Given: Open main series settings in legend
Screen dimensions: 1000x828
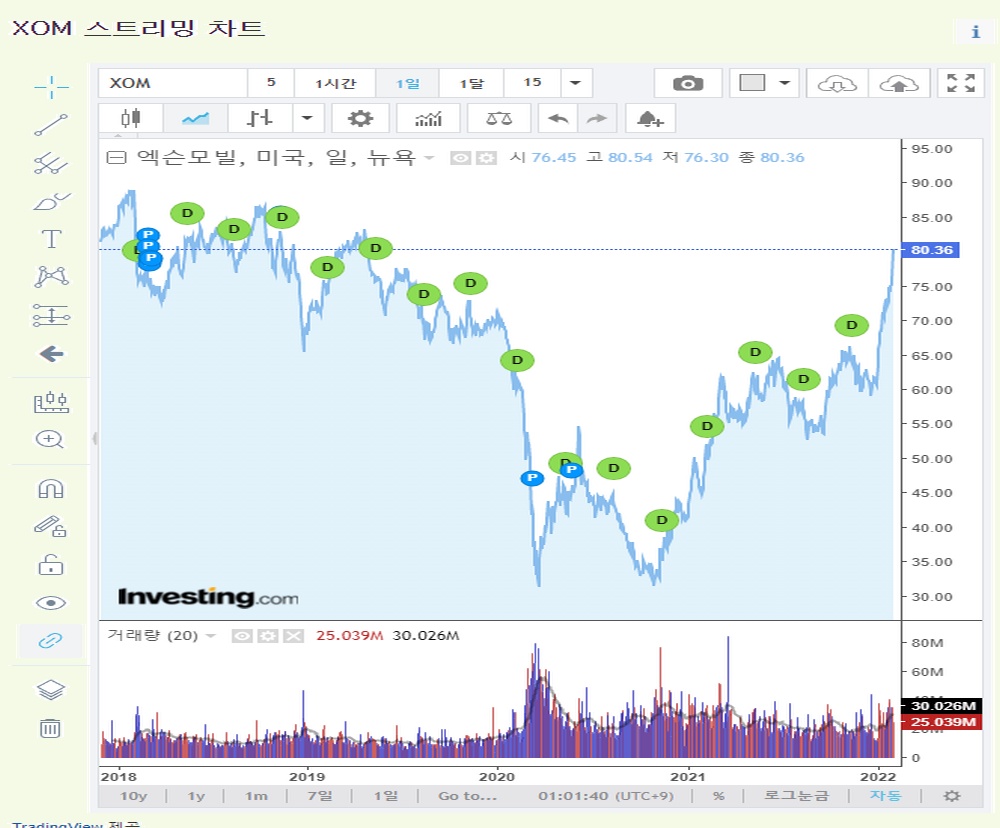Looking at the screenshot, I should coord(486,158).
